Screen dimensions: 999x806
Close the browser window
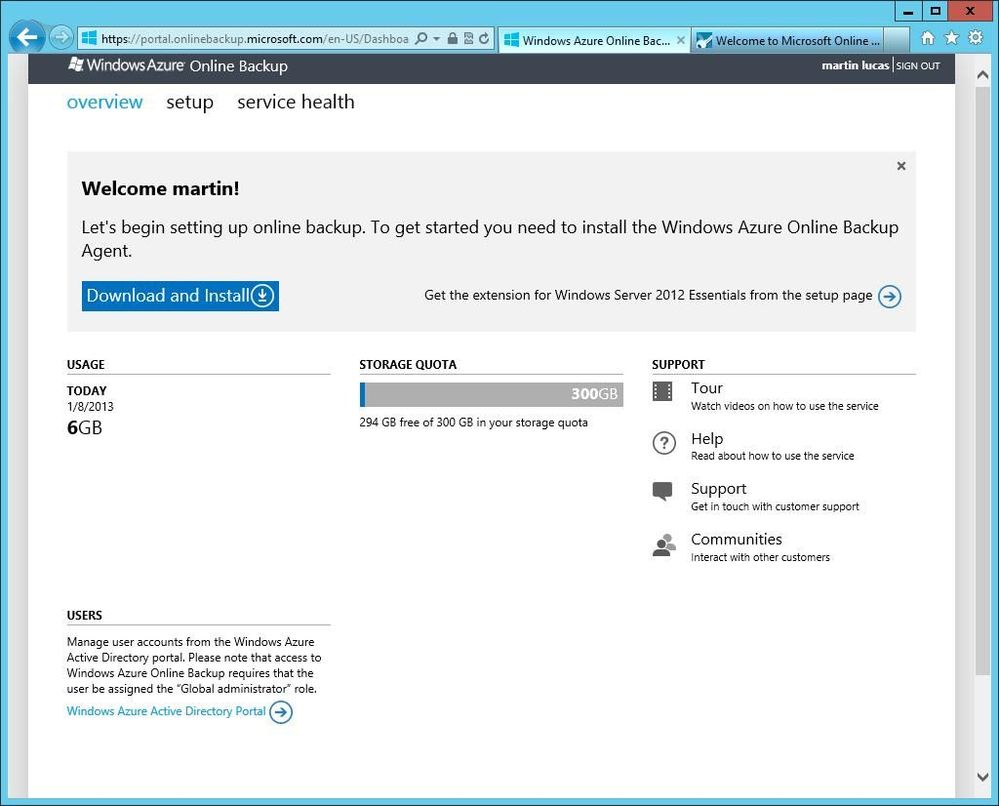pos(970,11)
